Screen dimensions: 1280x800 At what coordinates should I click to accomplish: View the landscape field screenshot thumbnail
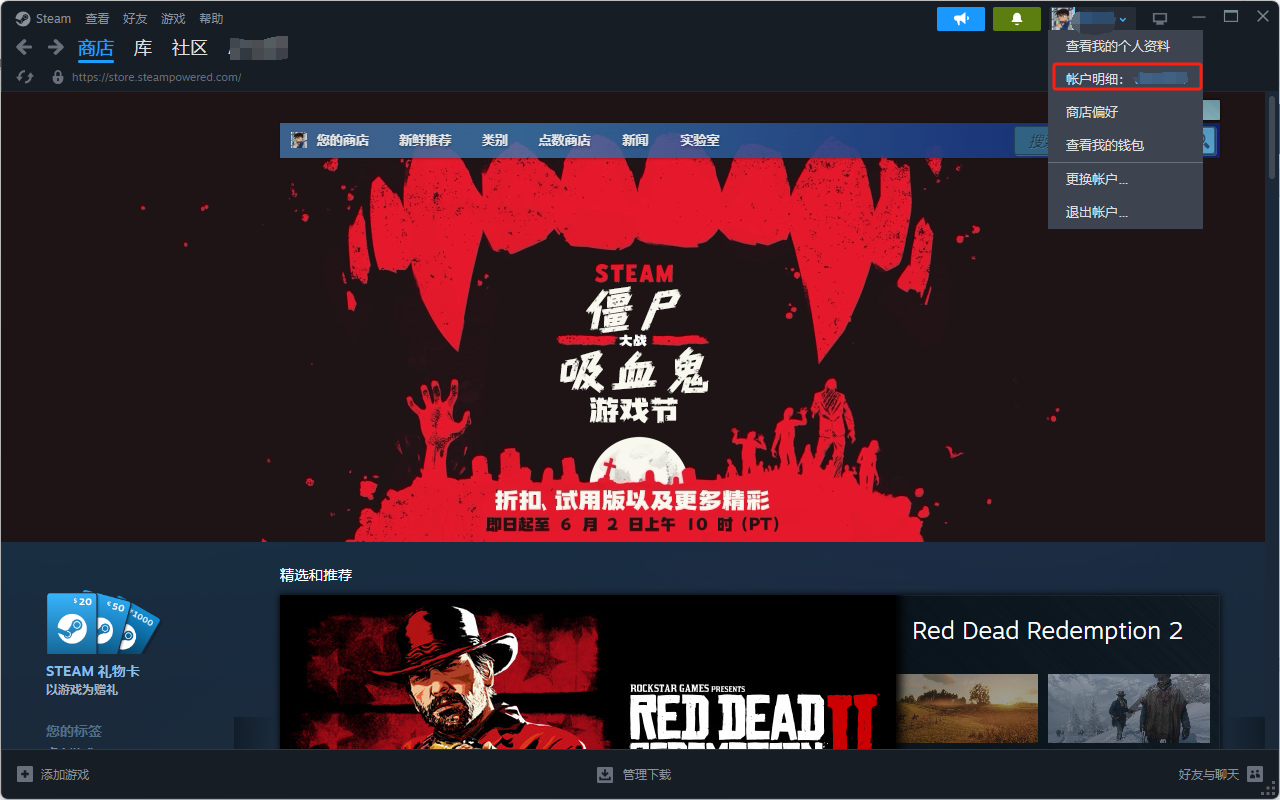point(967,708)
